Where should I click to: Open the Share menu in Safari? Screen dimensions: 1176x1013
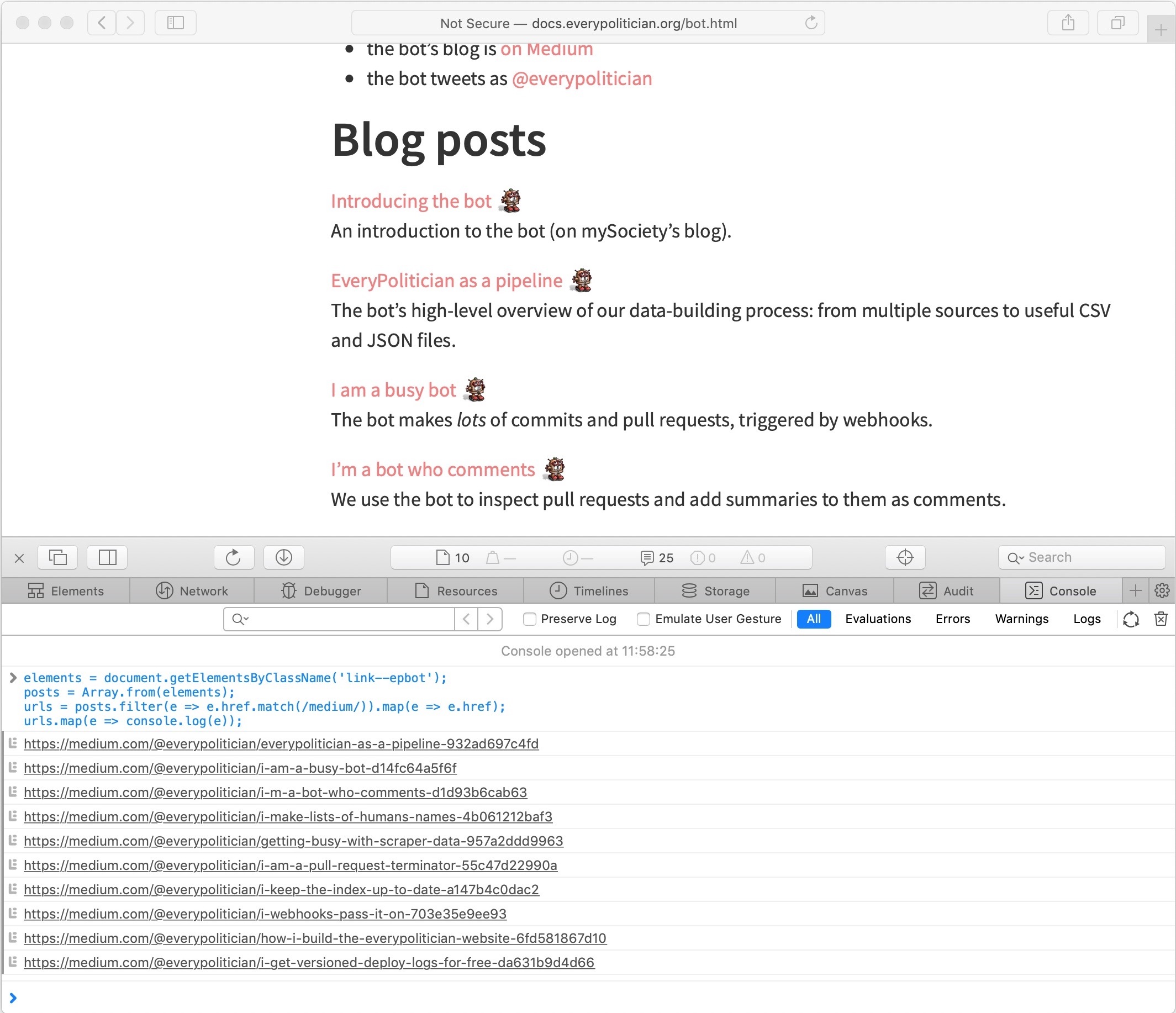1068,23
